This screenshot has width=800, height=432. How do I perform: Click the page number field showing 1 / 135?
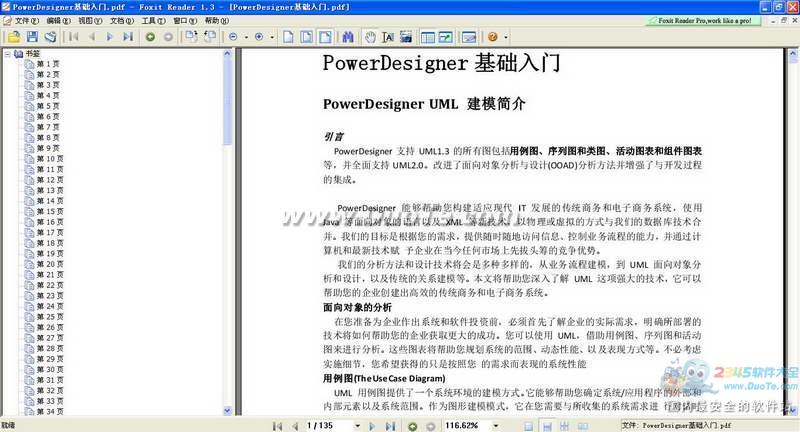point(328,425)
